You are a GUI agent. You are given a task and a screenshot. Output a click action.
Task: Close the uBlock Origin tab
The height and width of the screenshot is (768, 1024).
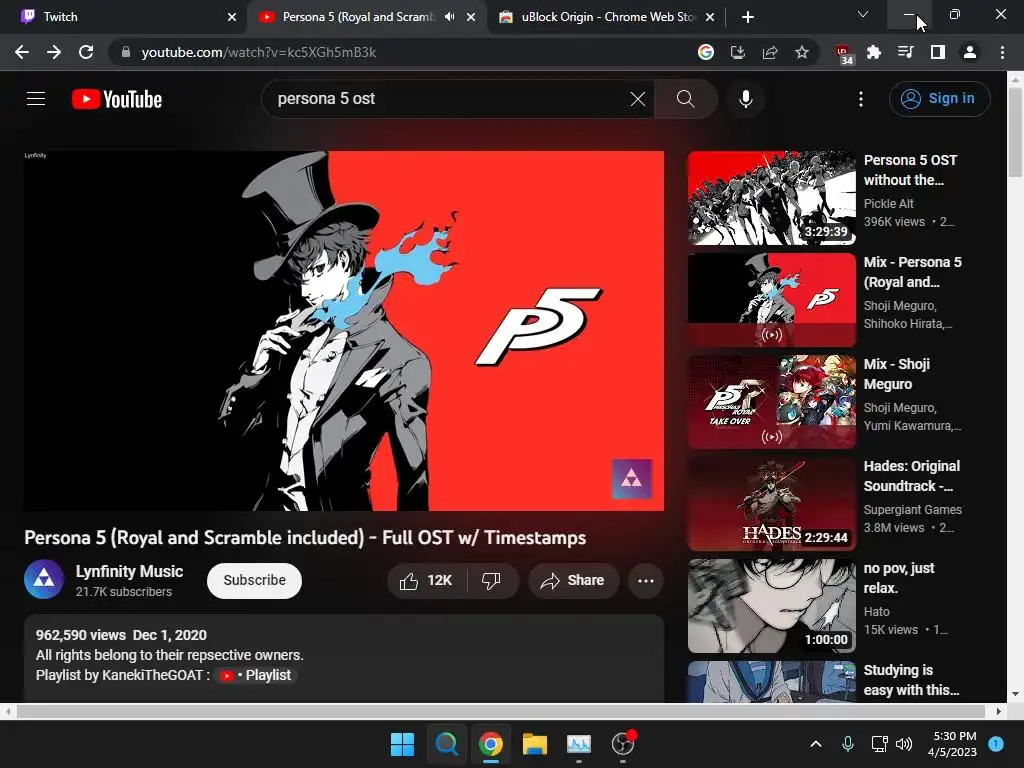click(x=710, y=17)
